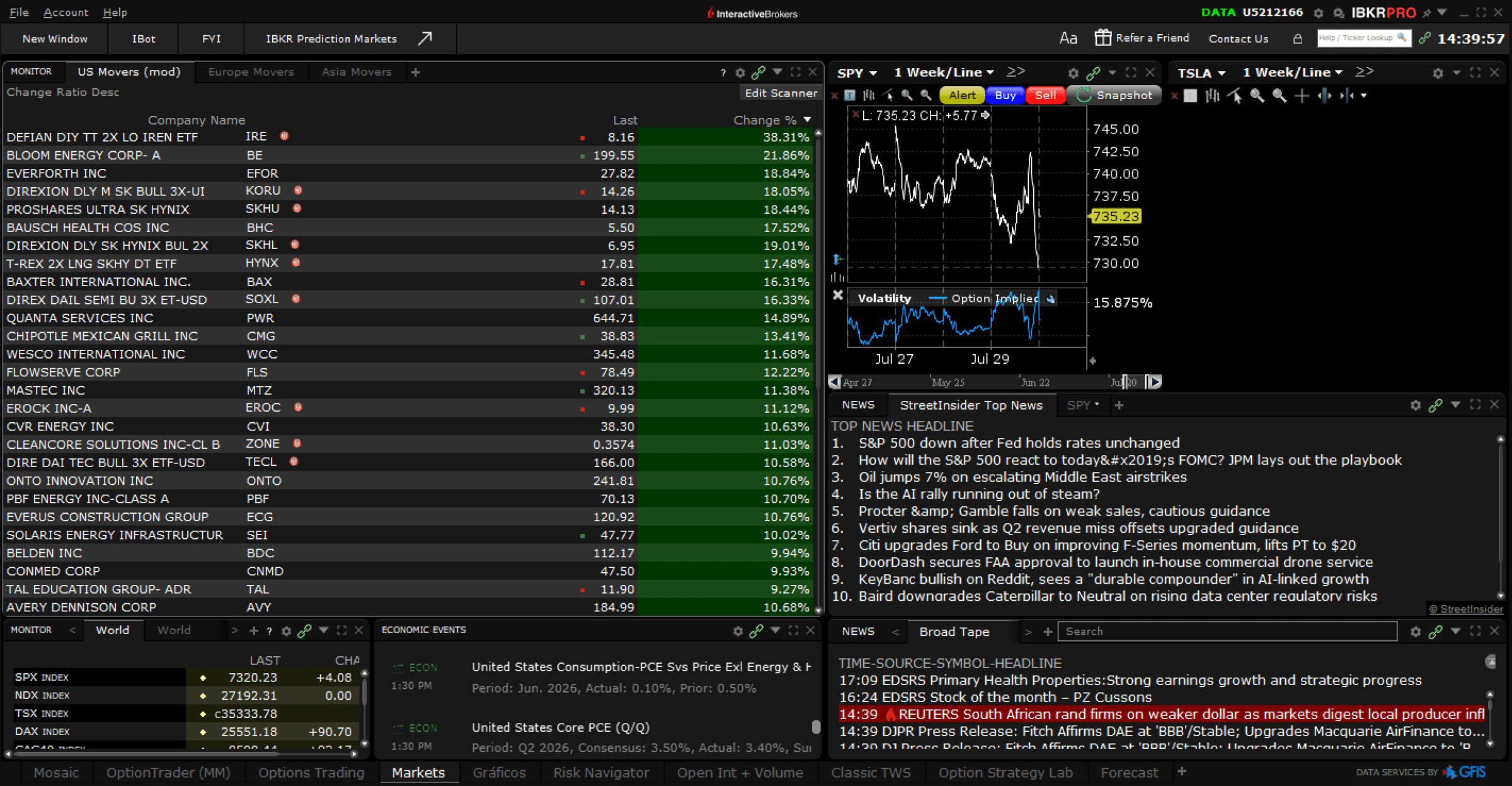This screenshot has height=786, width=1512.
Task: Click the New Window button
Action: [x=55, y=38]
